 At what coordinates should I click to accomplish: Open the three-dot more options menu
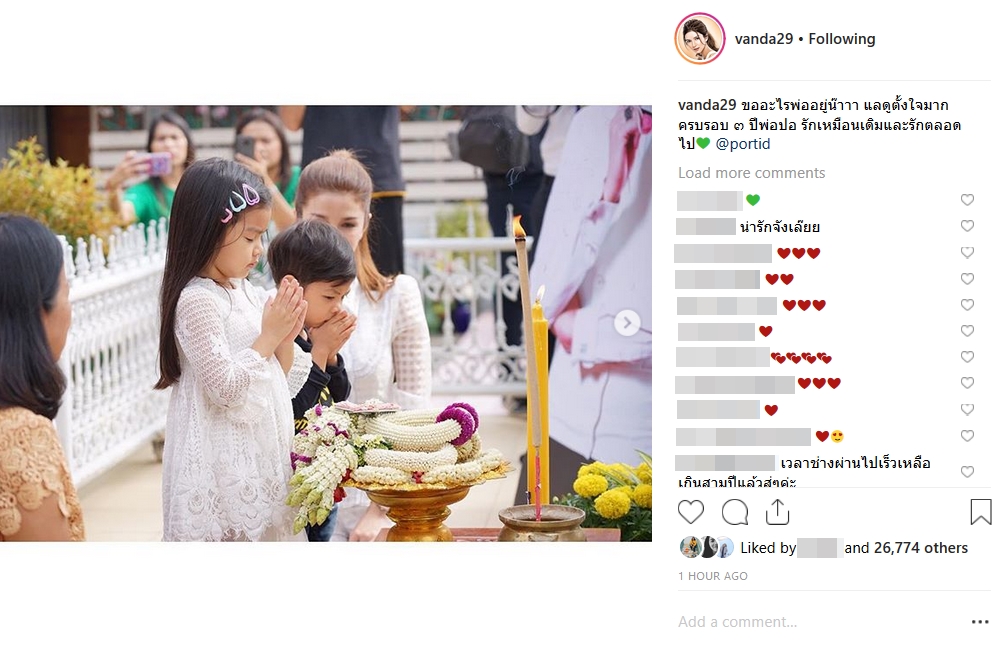pos(980,622)
